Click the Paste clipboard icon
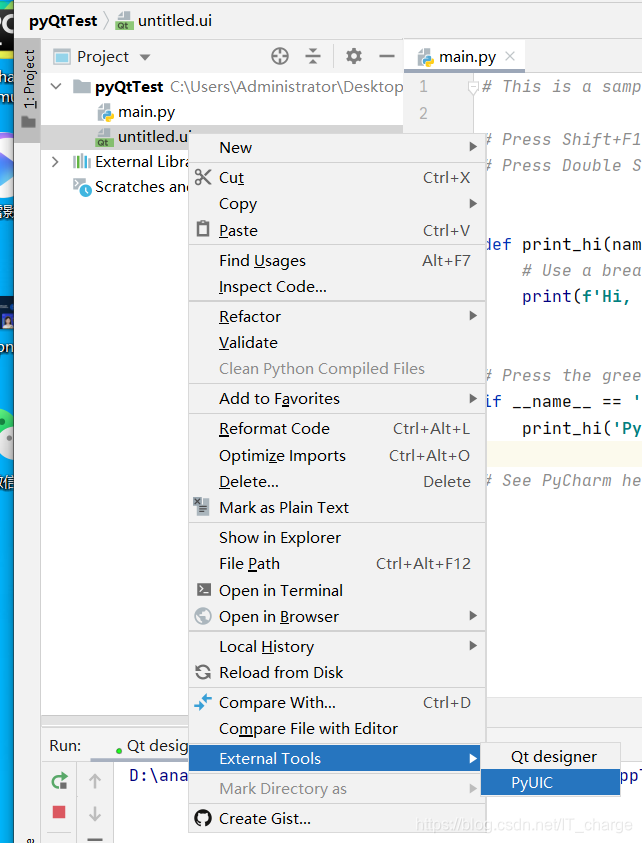This screenshot has height=843, width=642. tap(203, 230)
